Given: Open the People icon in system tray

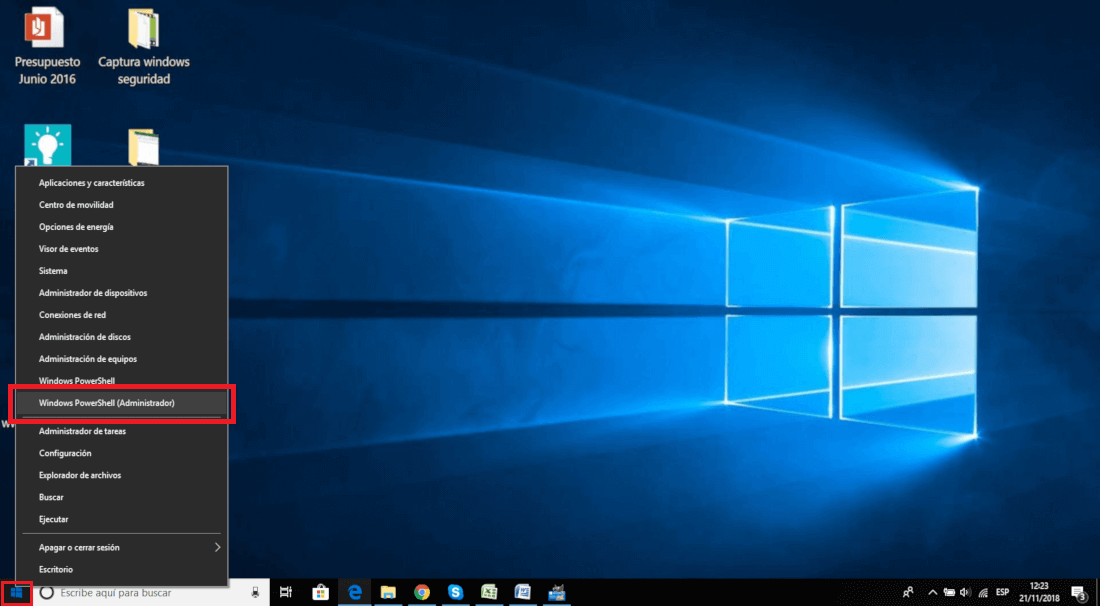Looking at the screenshot, I should pyautogui.click(x=908, y=593).
